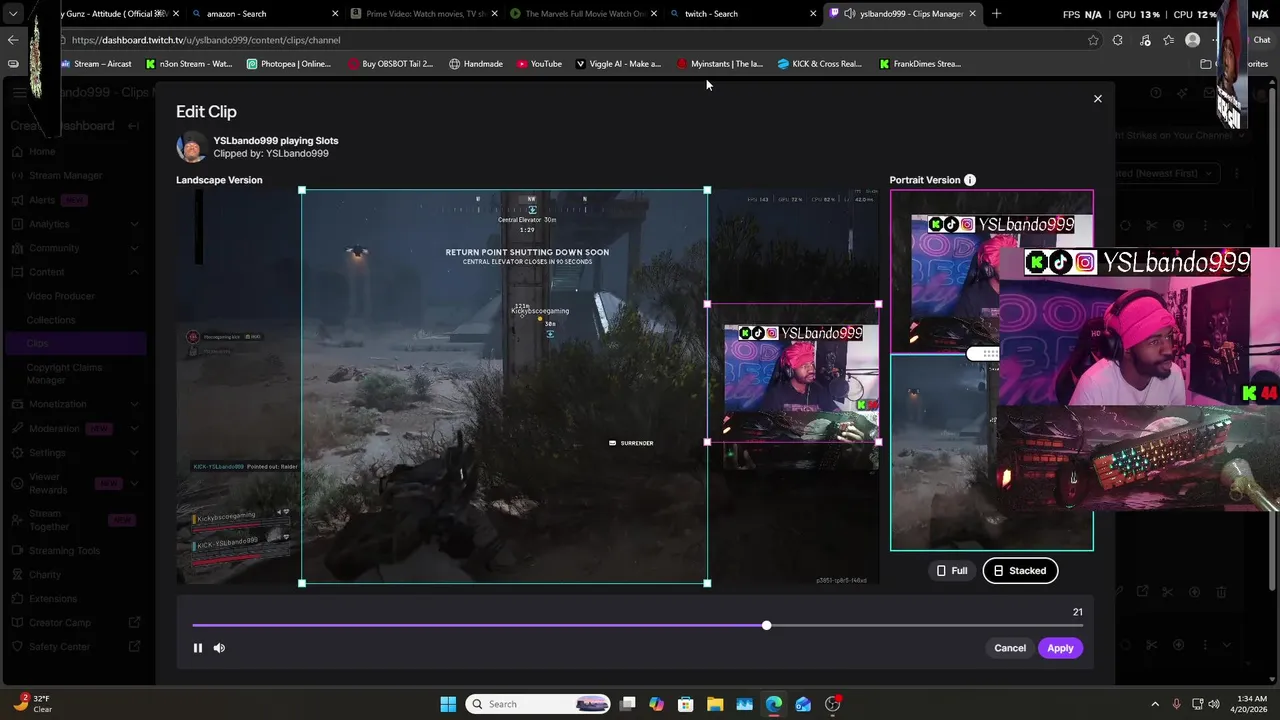Screen dimensions: 1280x720
Task: Apply the clip edits
Action: [1060, 648]
